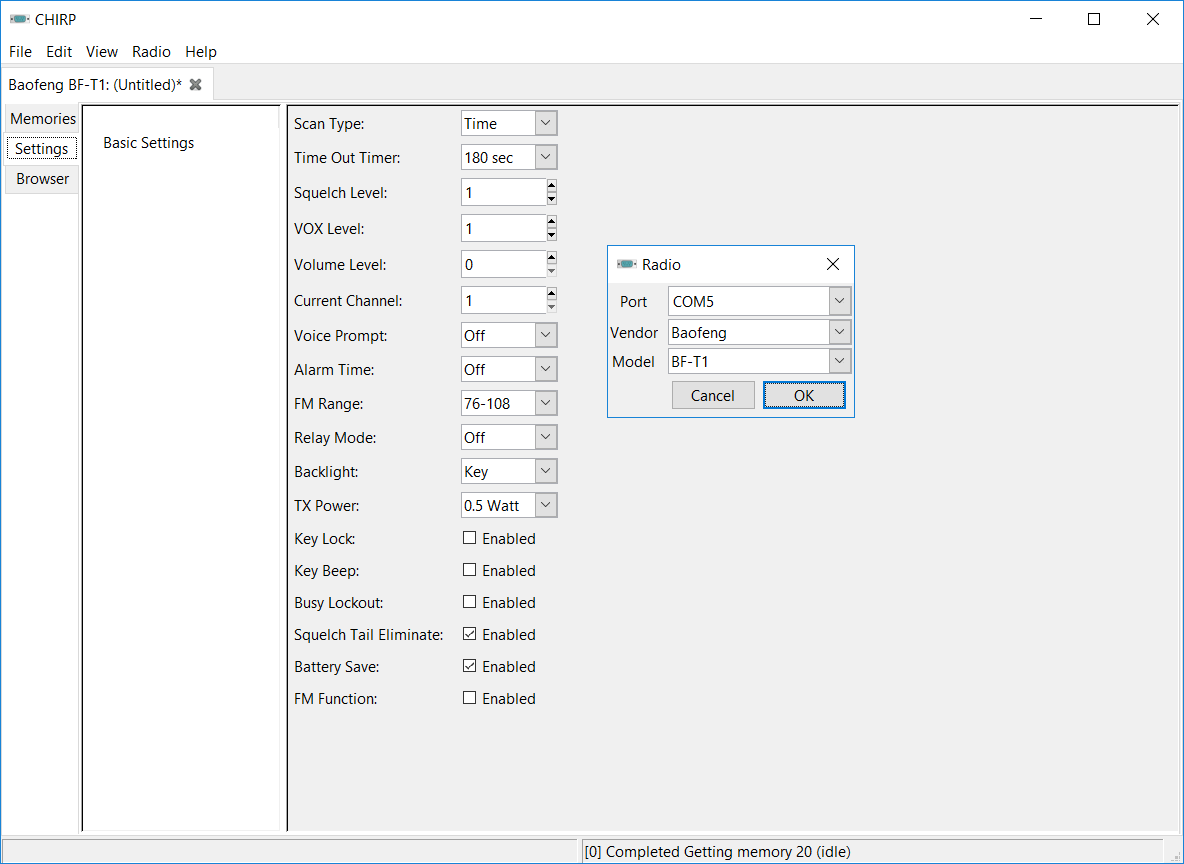
Task: Decrease Squelch Level with down arrow
Action: pos(552,199)
